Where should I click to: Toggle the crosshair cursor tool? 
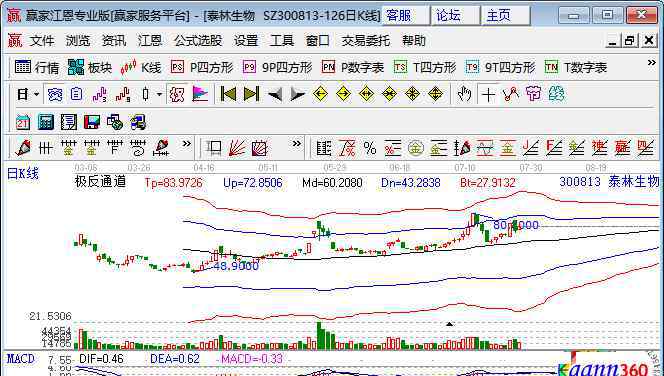488,94
